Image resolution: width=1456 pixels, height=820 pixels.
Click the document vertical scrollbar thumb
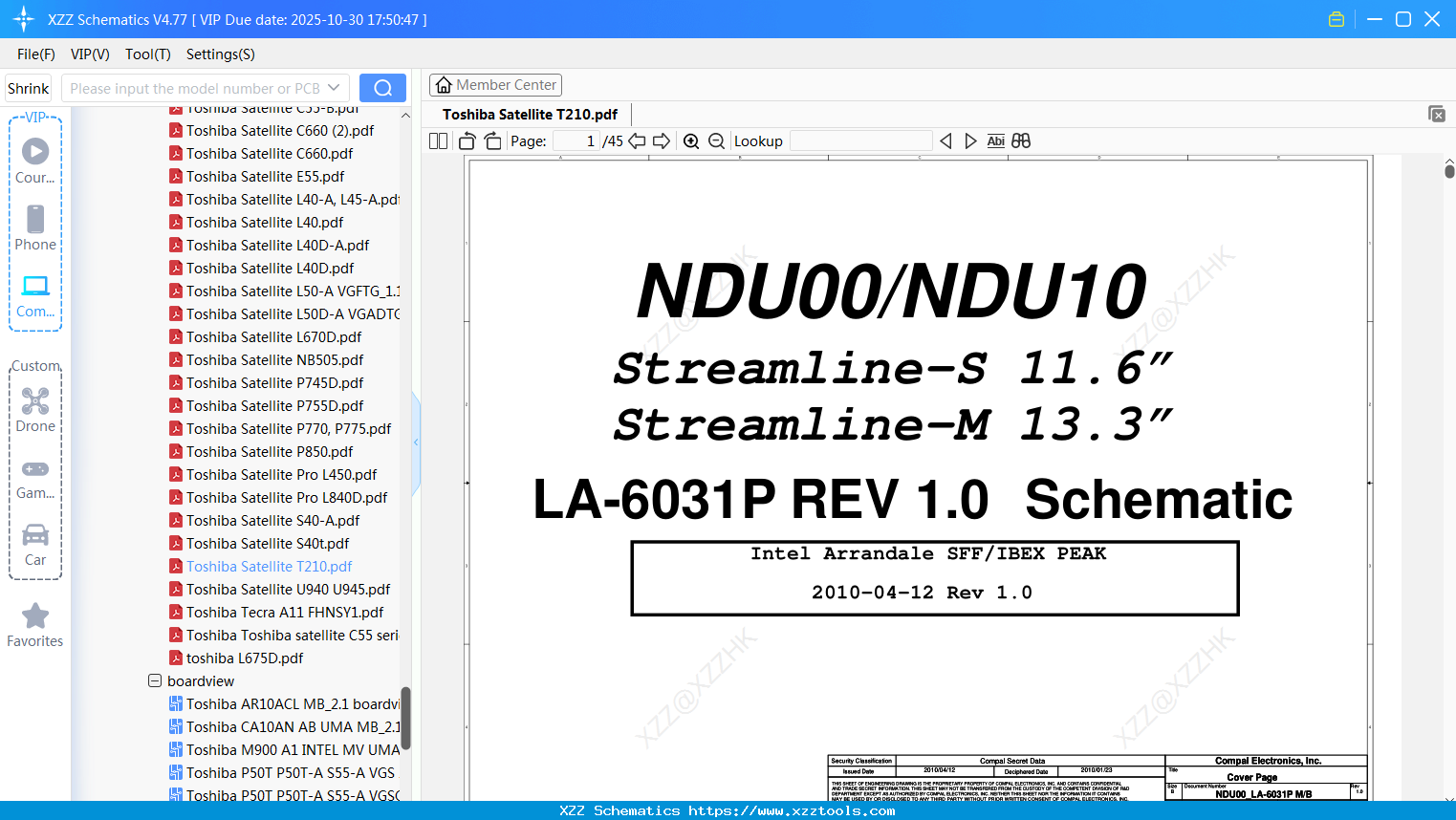pyautogui.click(x=1449, y=171)
